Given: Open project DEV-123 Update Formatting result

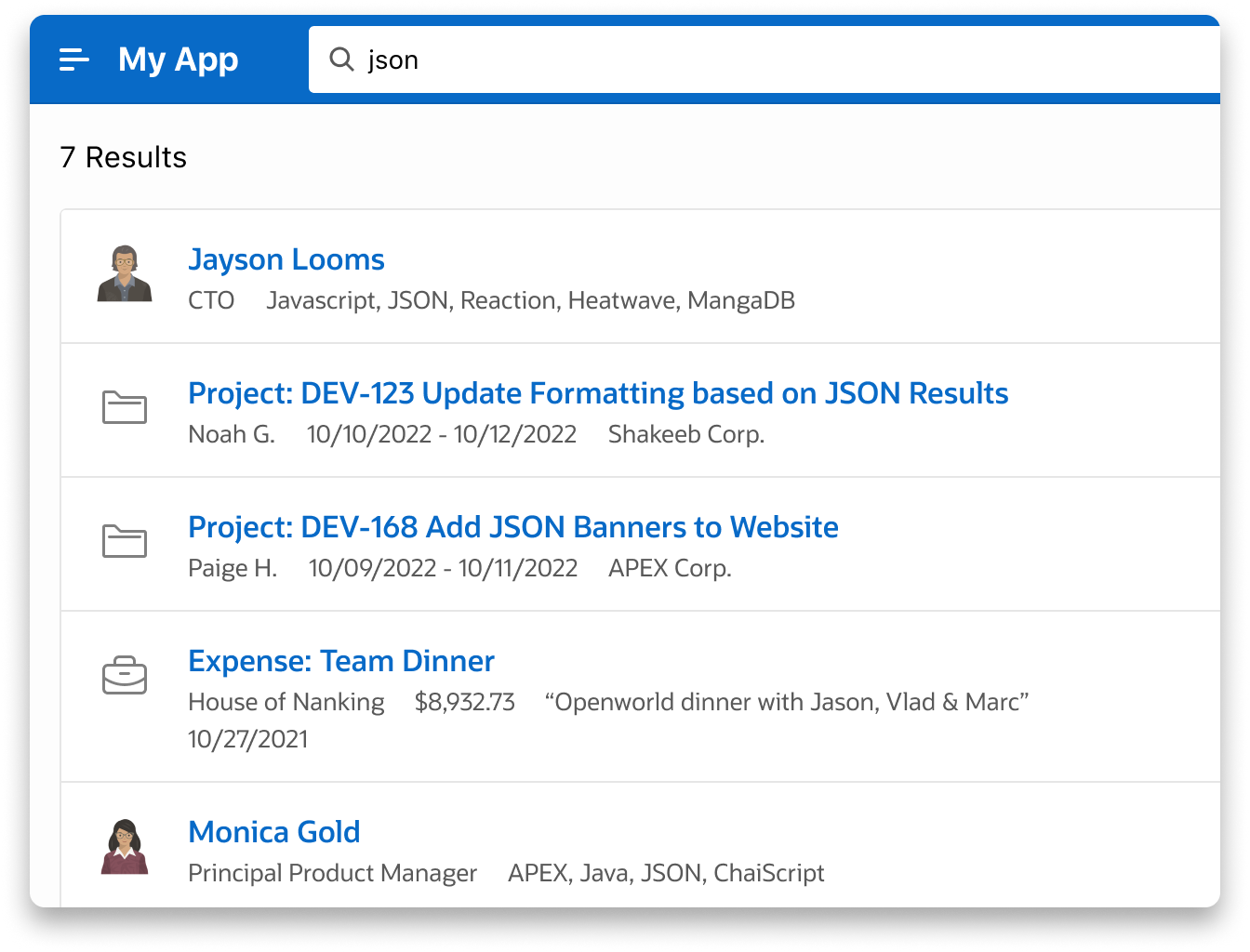Looking at the screenshot, I should [x=598, y=393].
